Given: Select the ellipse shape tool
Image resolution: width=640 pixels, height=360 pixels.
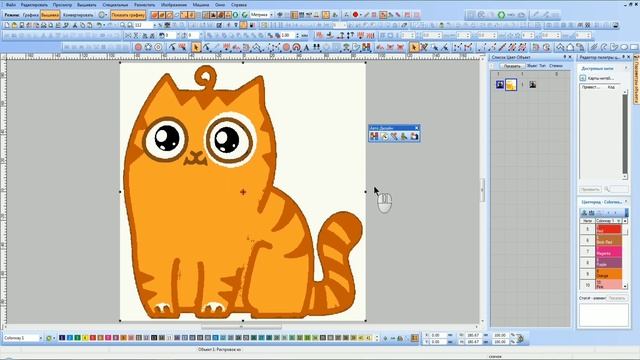Looking at the screenshot, I should tap(624, 47).
